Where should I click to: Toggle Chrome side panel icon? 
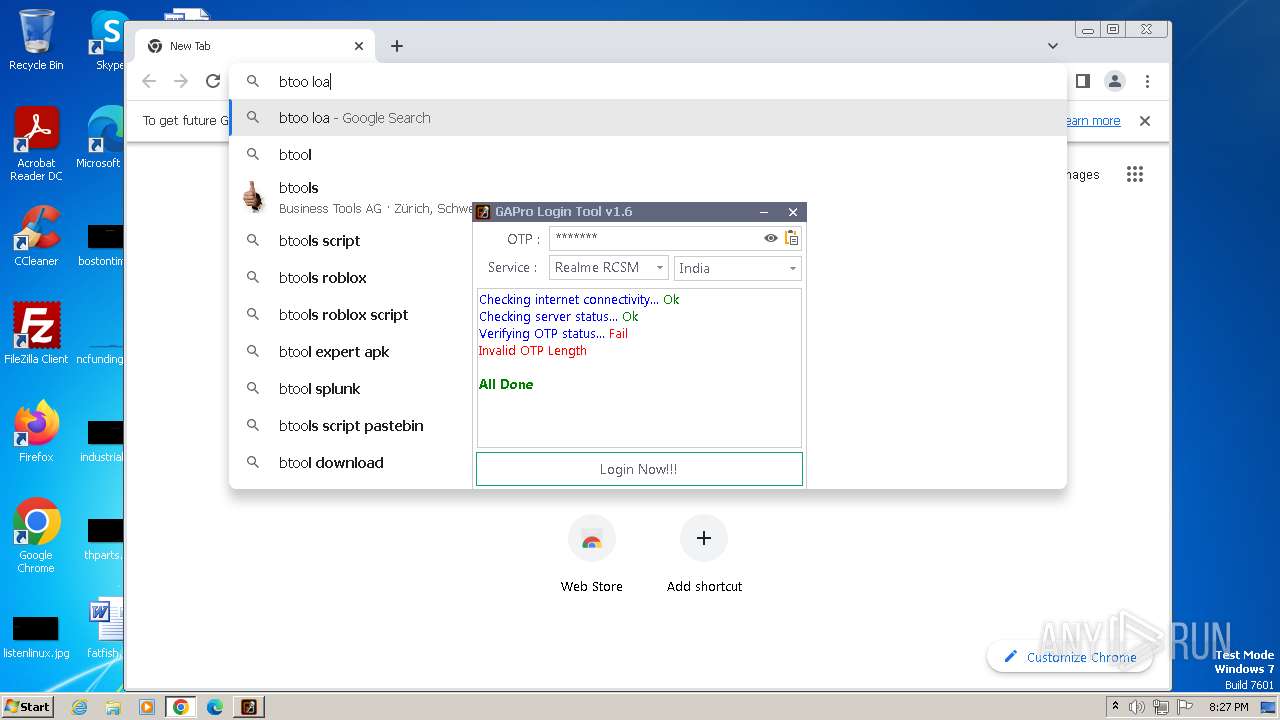pos(1082,81)
